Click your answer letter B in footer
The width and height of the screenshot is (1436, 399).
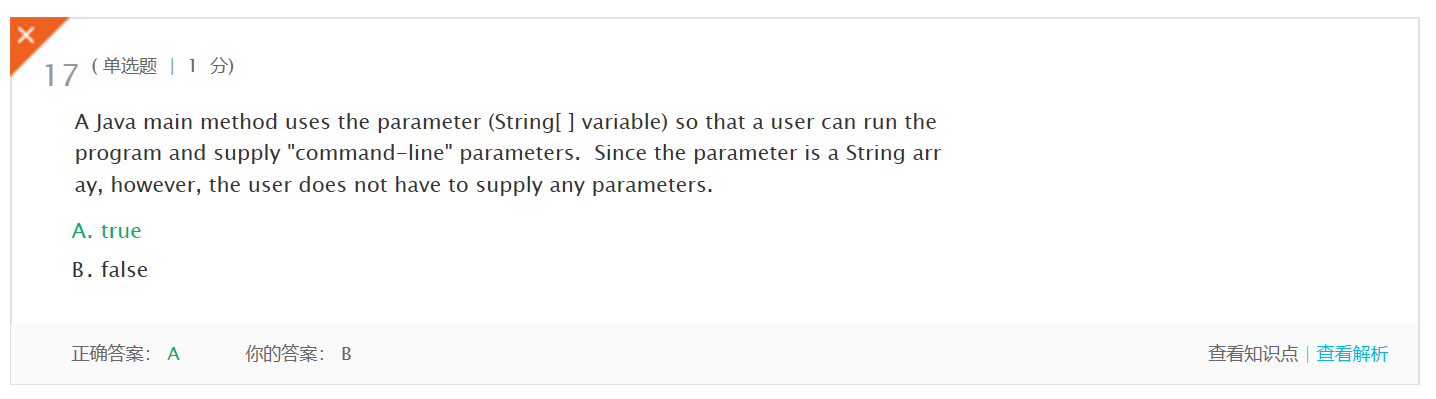click(x=346, y=354)
